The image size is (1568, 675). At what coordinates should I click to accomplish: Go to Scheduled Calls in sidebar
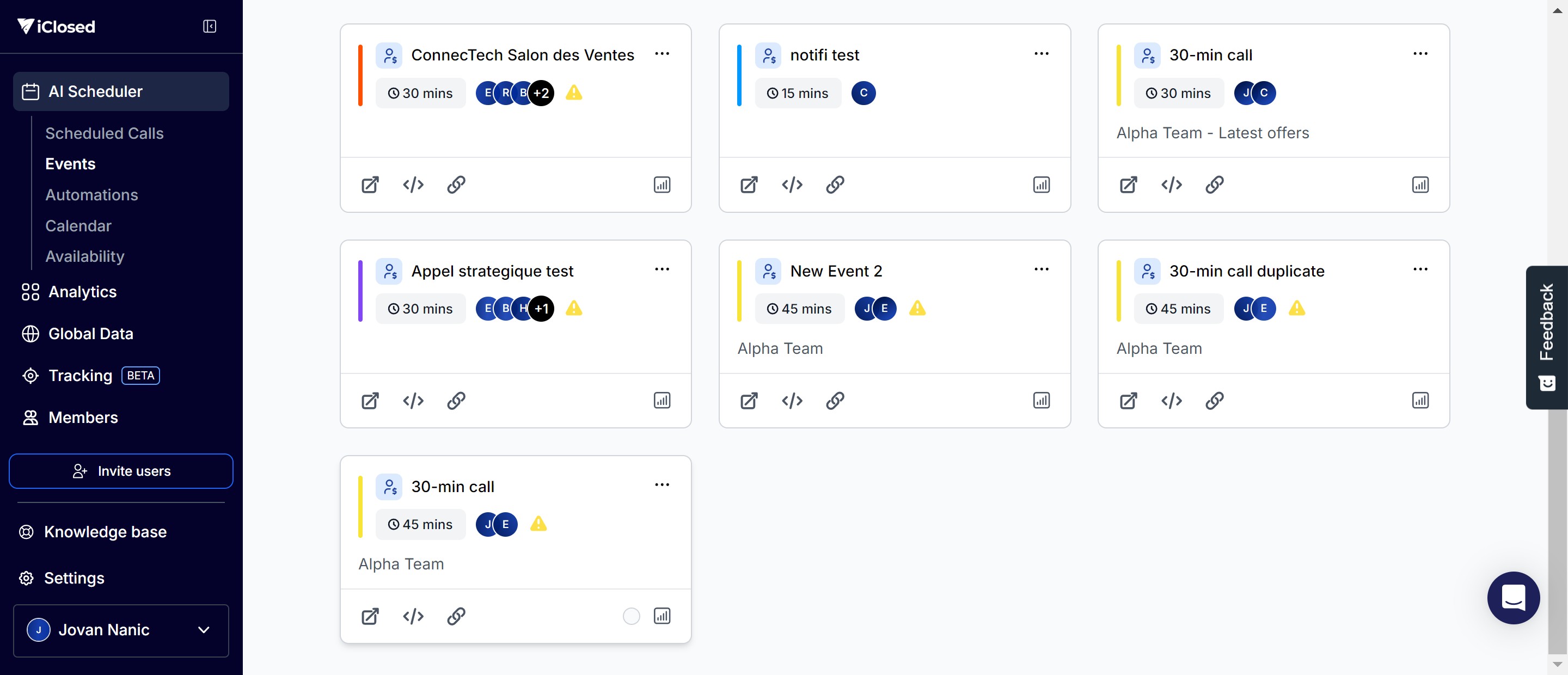click(104, 133)
